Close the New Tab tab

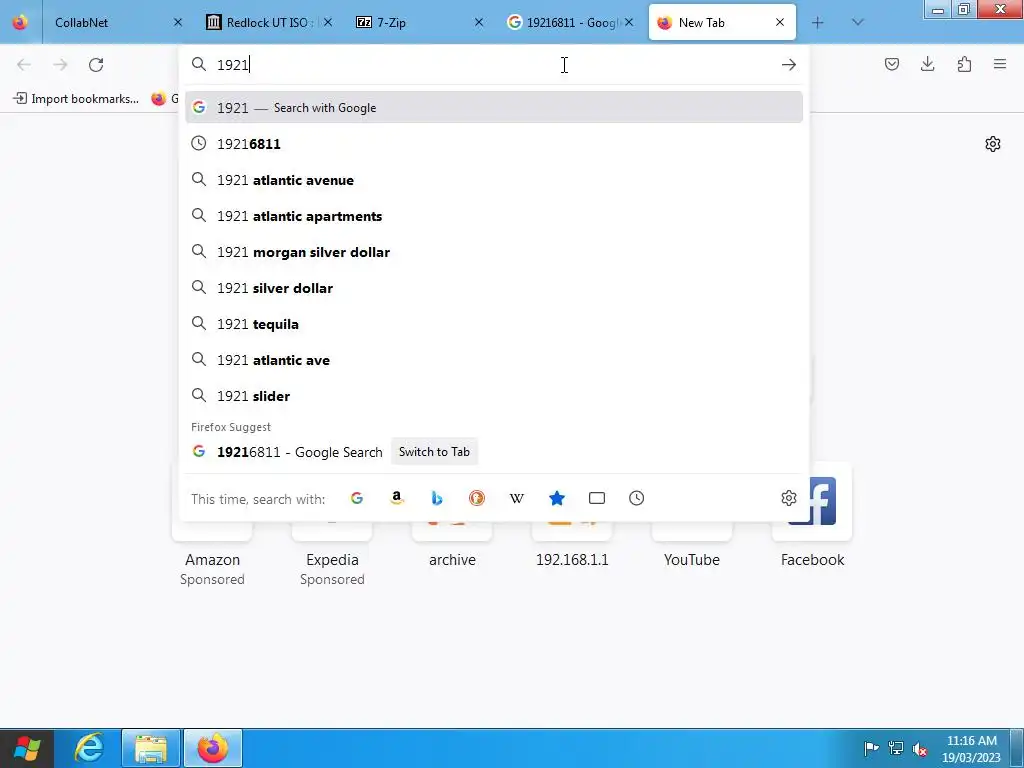[780, 23]
